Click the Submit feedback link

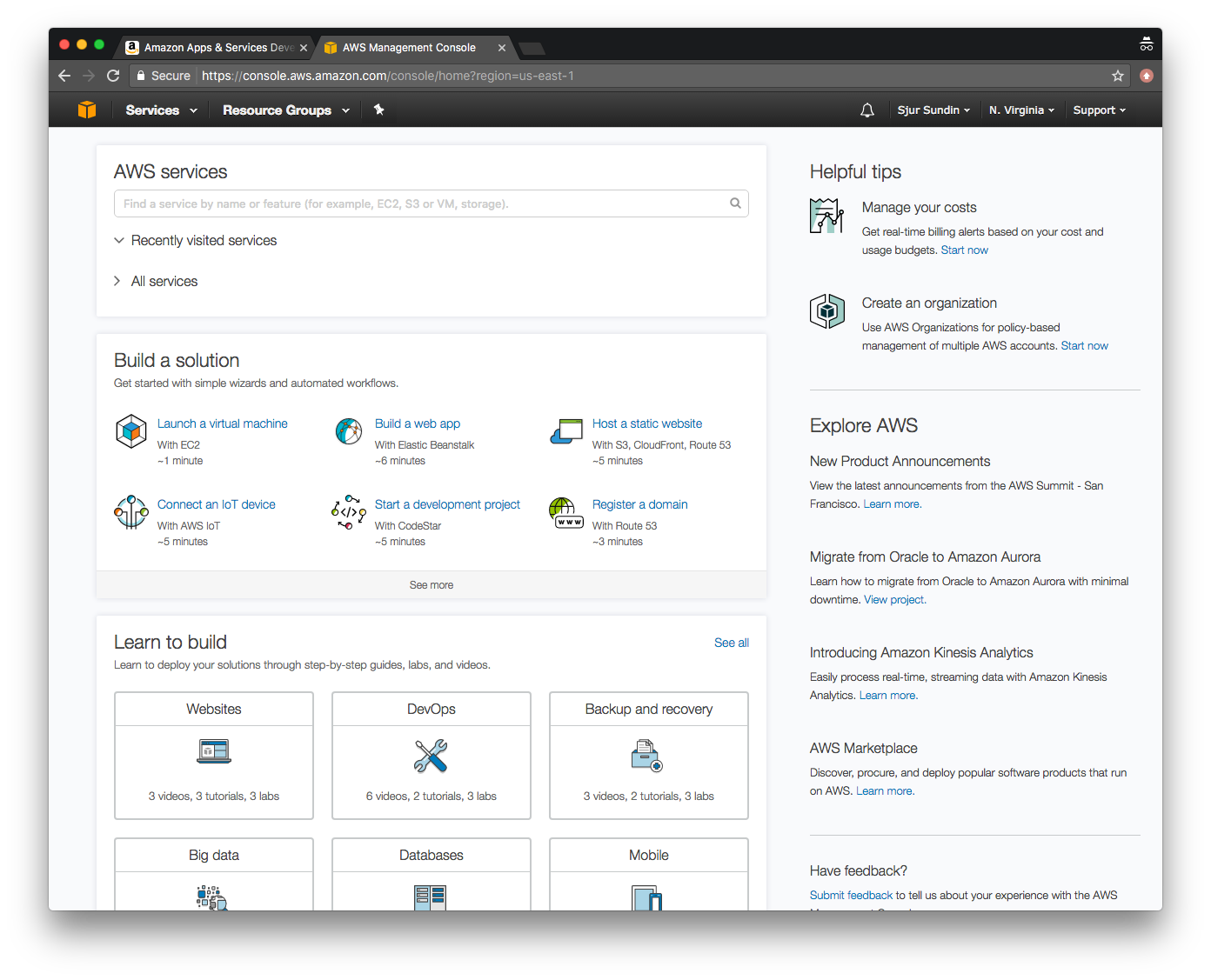pyautogui.click(x=852, y=896)
